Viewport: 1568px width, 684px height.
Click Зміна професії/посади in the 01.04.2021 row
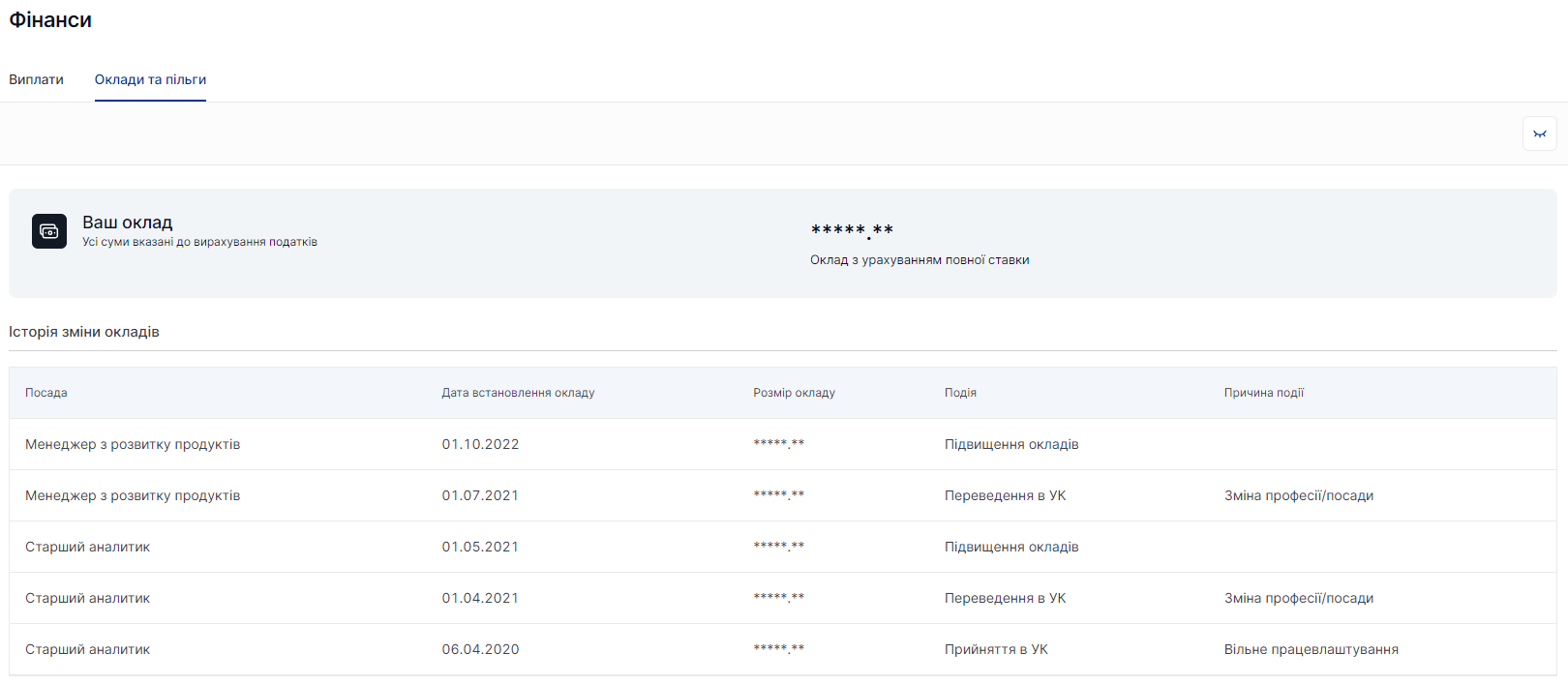pyautogui.click(x=1299, y=598)
